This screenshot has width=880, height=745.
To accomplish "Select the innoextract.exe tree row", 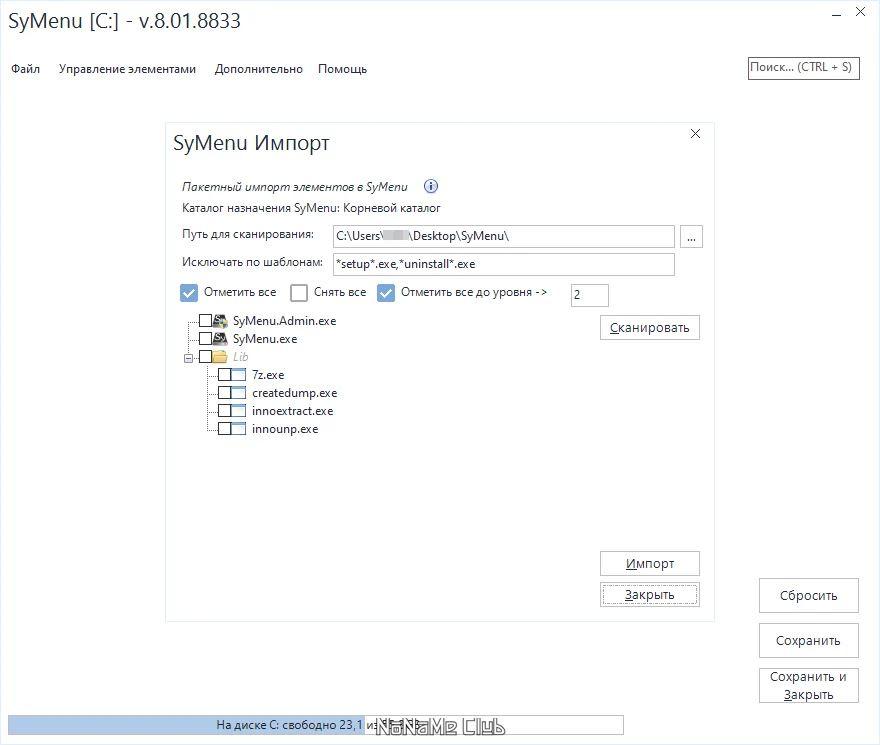I will tap(292, 411).
